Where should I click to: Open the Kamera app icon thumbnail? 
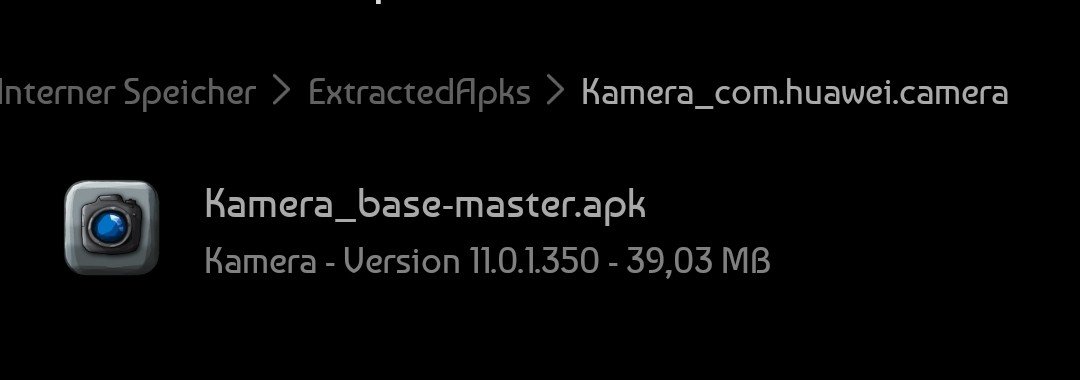[112, 228]
